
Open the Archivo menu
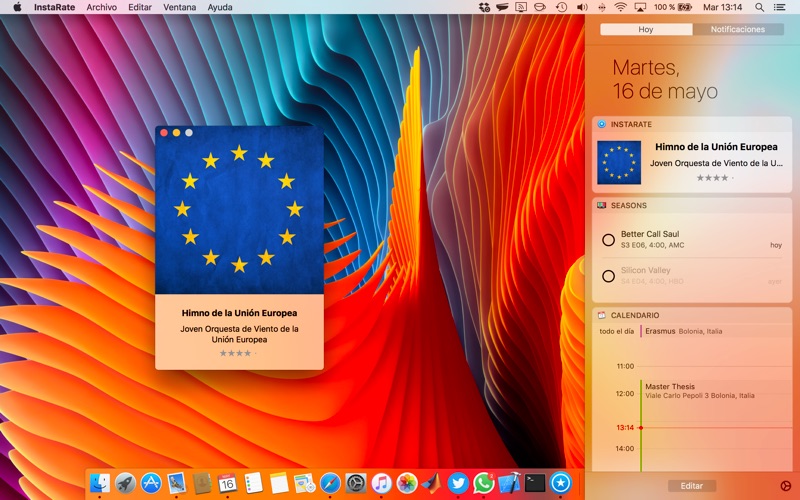point(101,7)
